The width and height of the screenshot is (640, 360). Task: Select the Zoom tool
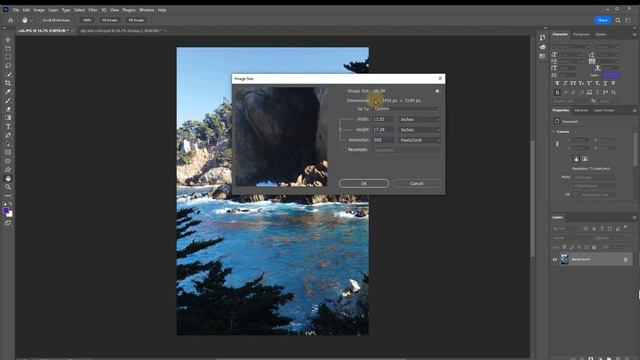point(8,187)
